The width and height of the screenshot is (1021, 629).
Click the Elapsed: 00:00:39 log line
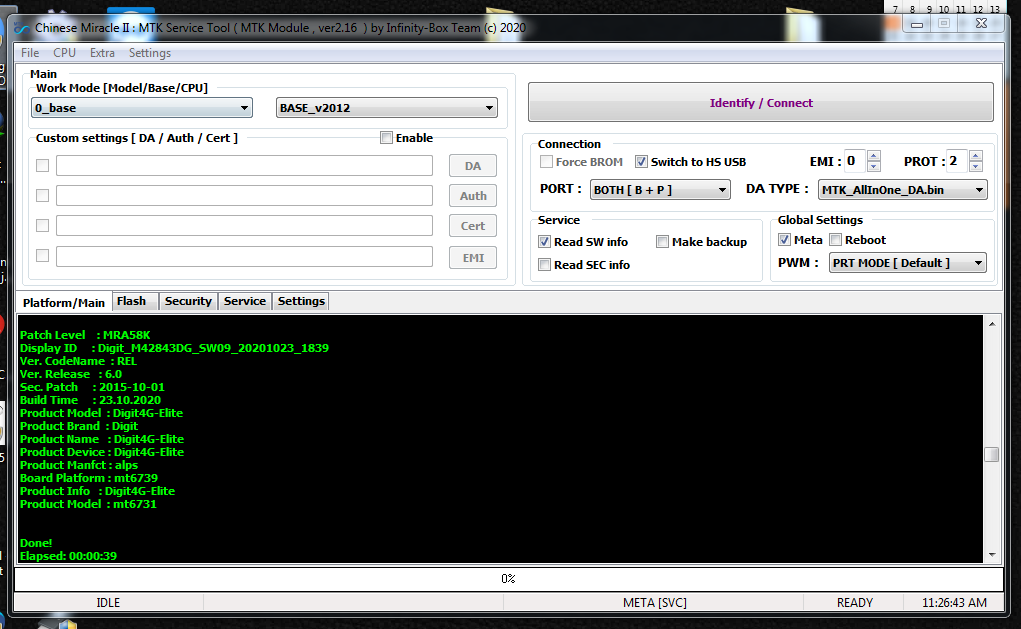(68, 556)
